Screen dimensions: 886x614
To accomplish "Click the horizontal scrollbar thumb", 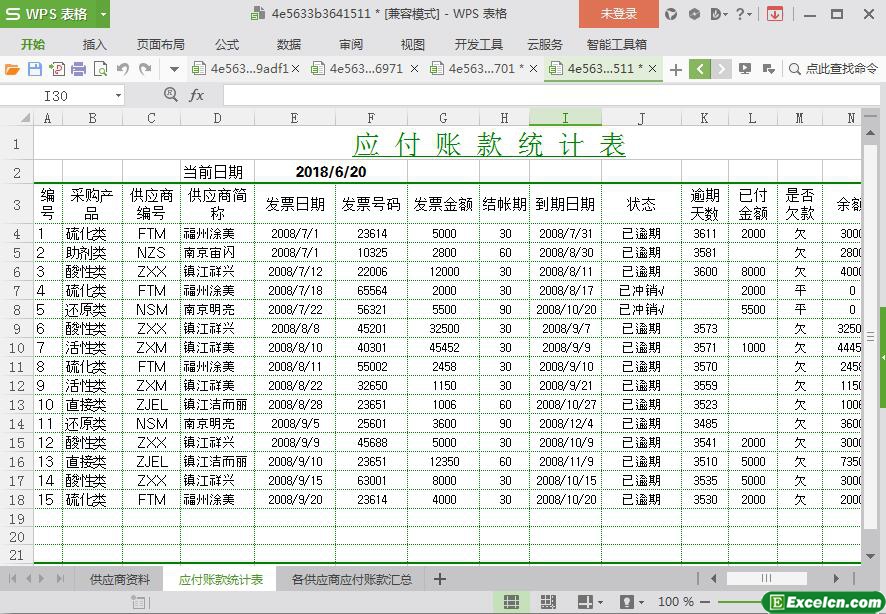I will [765, 579].
